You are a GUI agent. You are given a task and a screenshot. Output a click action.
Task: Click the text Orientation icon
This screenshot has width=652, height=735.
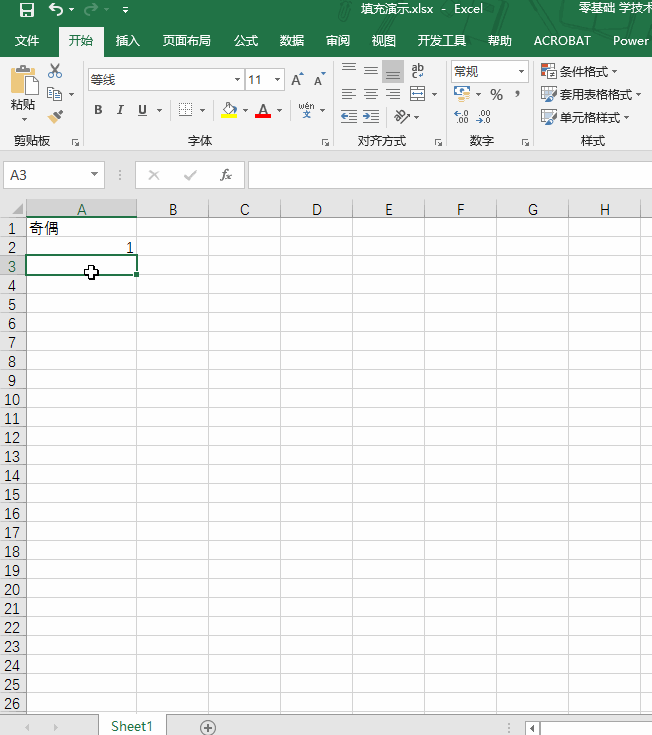[x=402, y=116]
